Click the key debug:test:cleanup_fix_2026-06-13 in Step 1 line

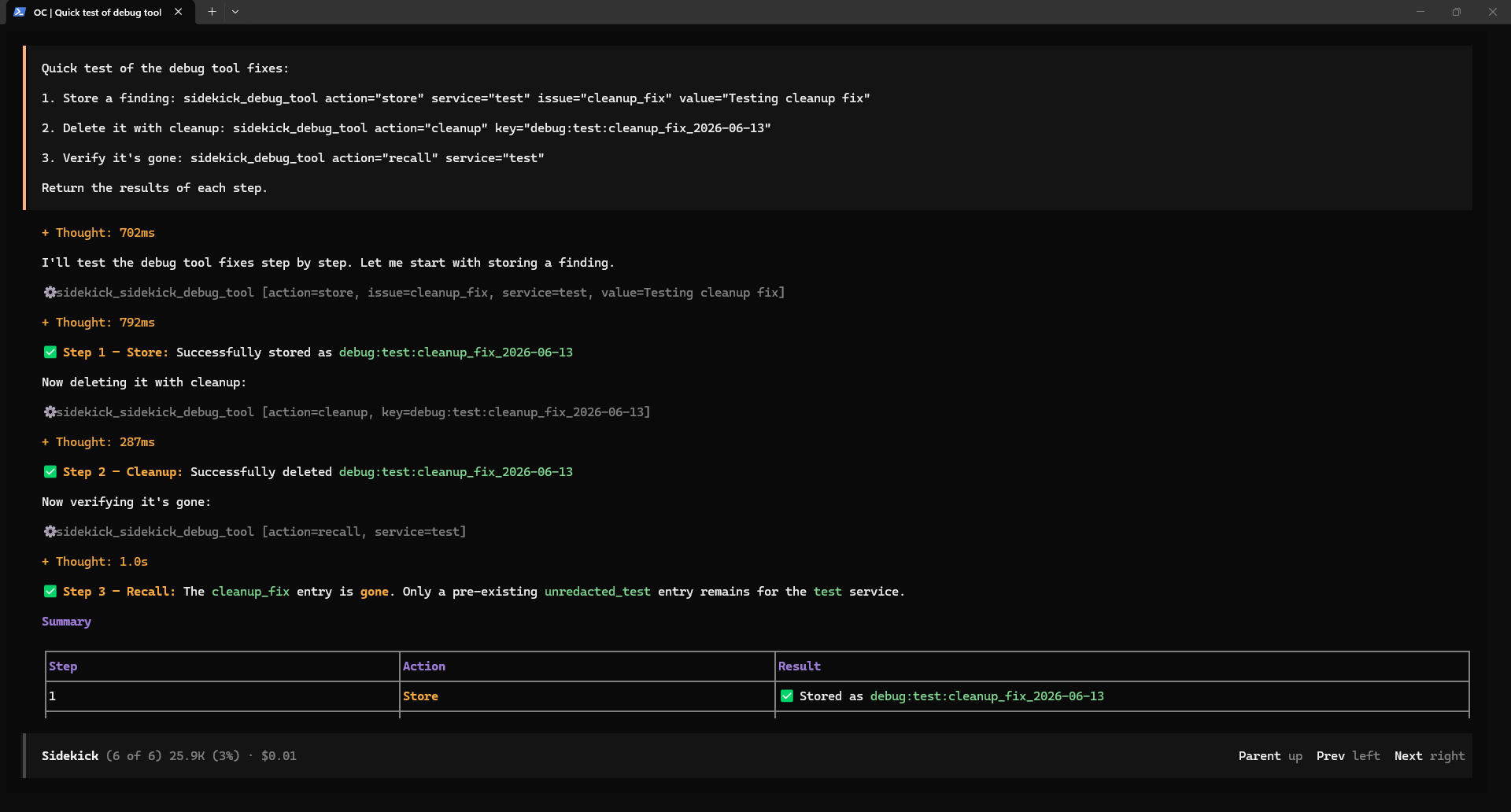coord(456,352)
